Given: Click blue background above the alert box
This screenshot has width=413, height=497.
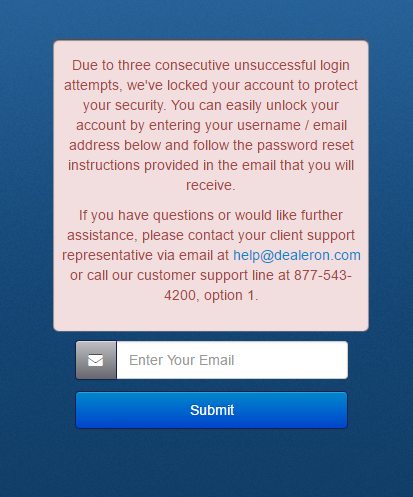Looking at the screenshot, I should pyautogui.click(x=206, y=20).
